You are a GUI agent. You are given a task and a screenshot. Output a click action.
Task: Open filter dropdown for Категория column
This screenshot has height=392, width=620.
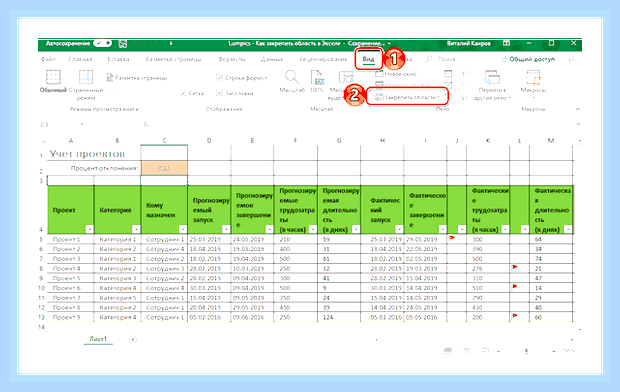(136, 229)
